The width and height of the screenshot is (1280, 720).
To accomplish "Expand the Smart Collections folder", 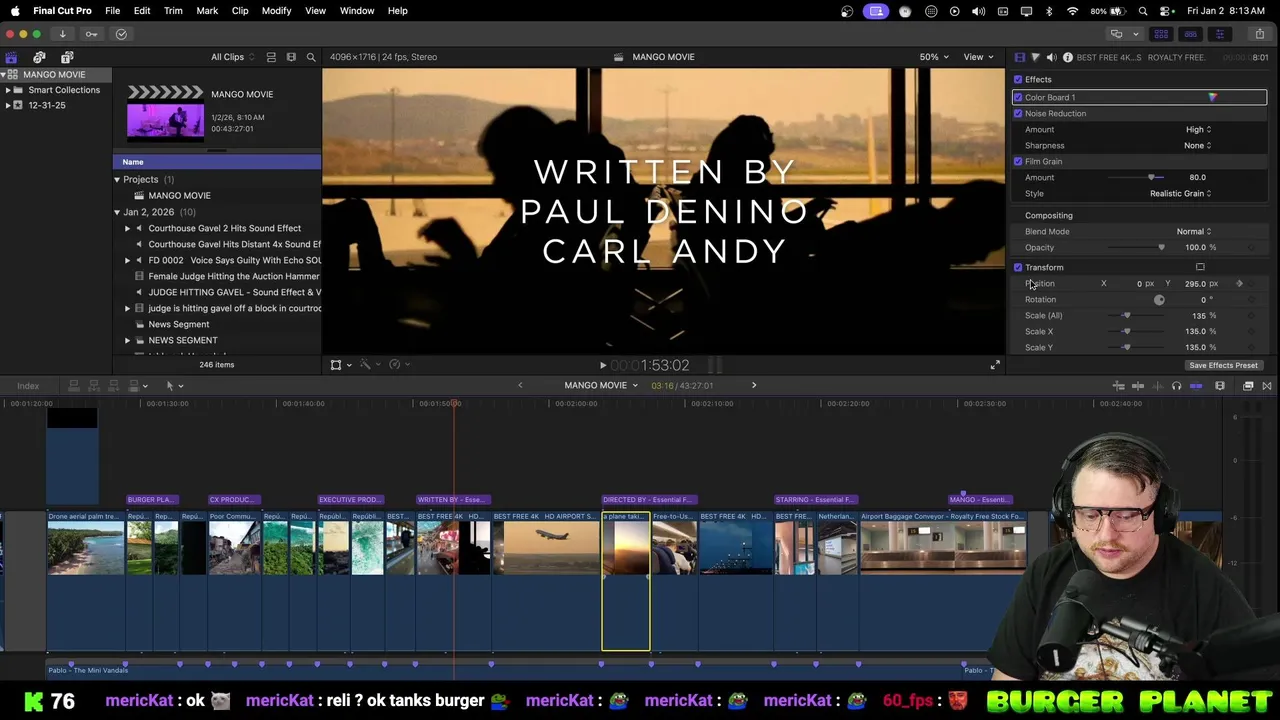I will pyautogui.click(x=8, y=90).
